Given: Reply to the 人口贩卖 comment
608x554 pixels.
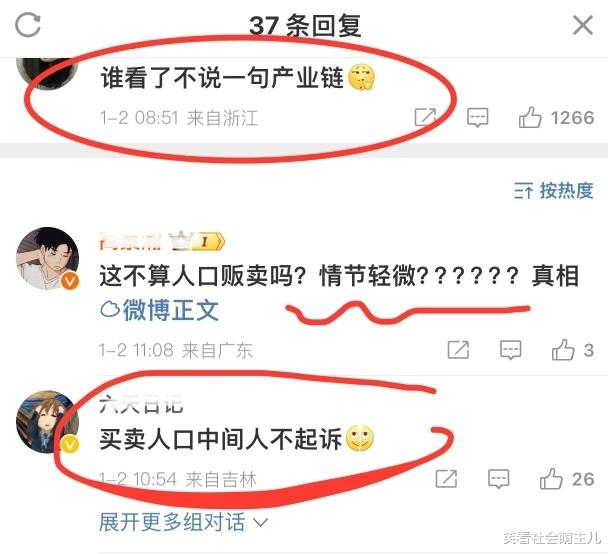Looking at the screenshot, I should click(x=510, y=350).
